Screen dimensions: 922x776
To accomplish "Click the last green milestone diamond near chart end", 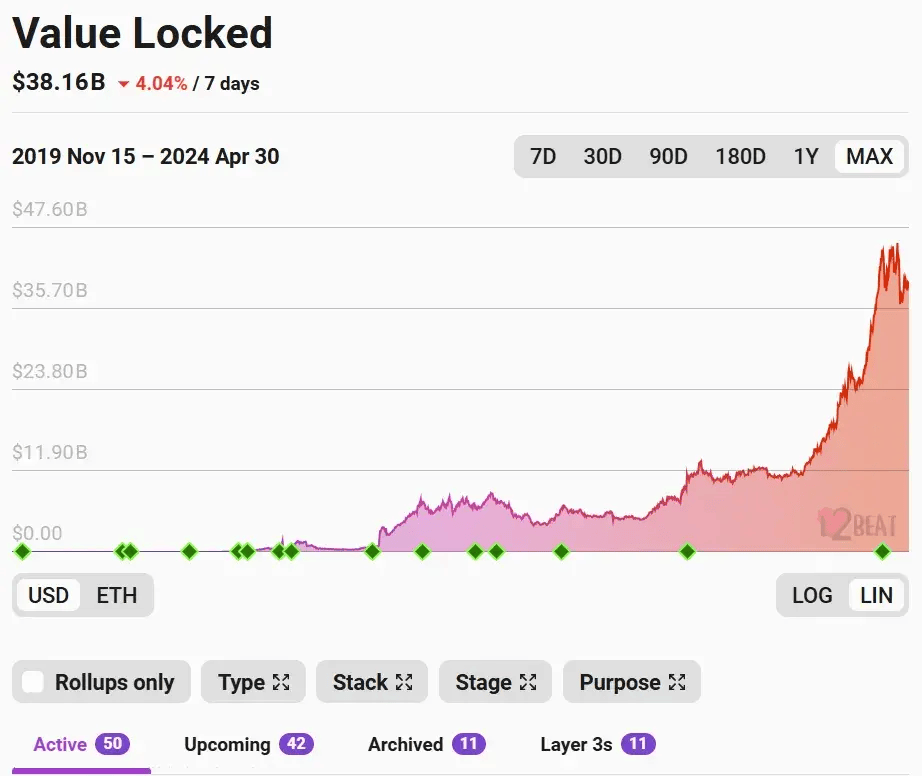I will click(883, 551).
